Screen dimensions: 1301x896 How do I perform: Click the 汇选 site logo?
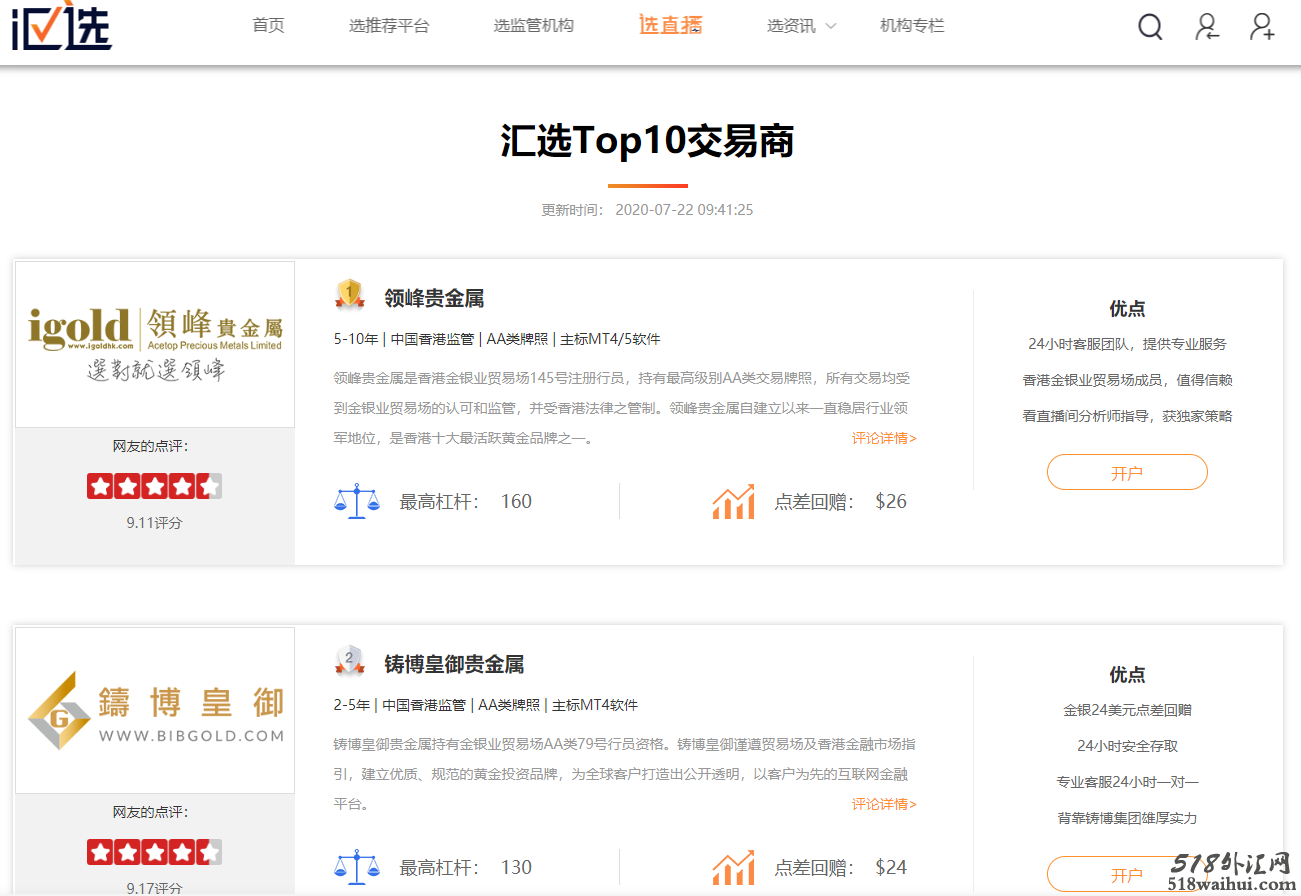click(x=61, y=27)
